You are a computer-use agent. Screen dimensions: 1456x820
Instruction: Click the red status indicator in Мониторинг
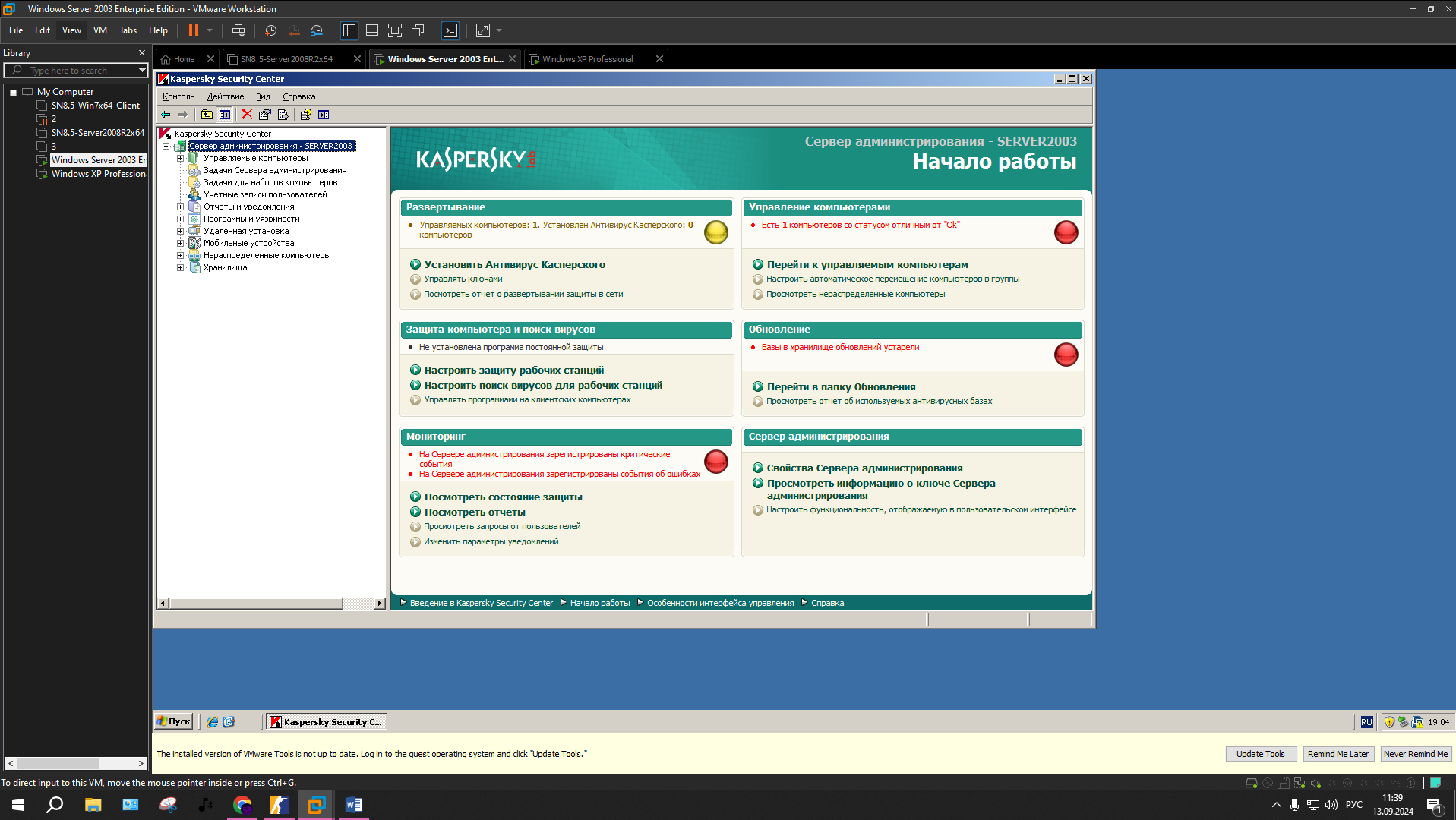[x=715, y=462]
